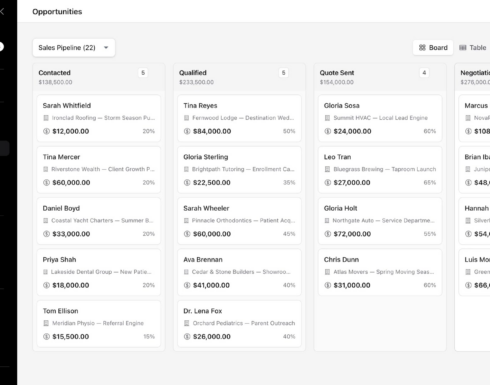Click Summit HVAC — Local Lead Engine text
The image size is (490, 385).
[380, 118]
